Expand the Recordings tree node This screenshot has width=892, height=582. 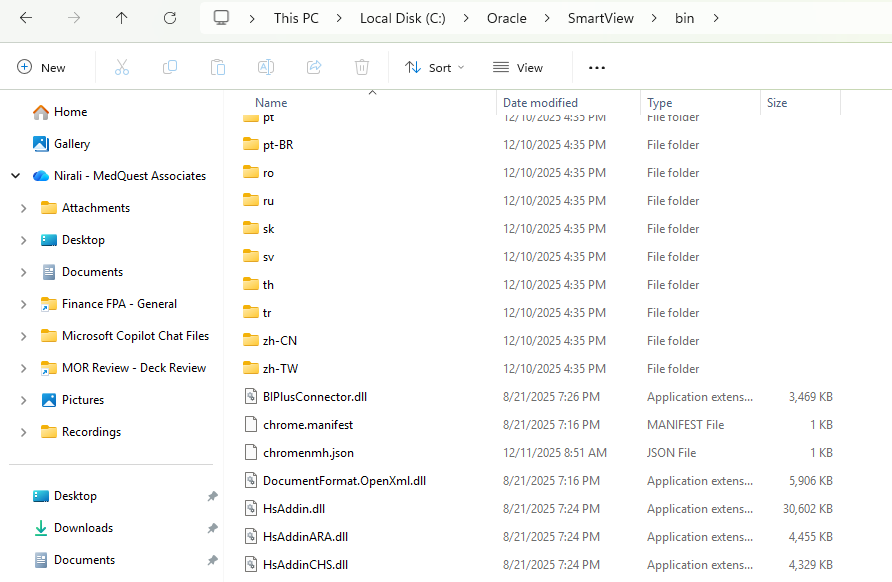pyautogui.click(x=23, y=432)
